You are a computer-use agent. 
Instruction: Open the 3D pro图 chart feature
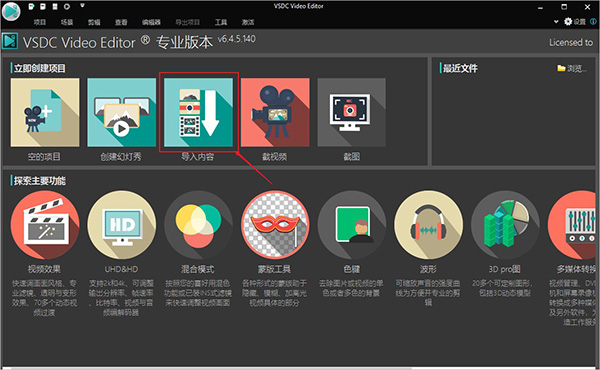pos(505,225)
